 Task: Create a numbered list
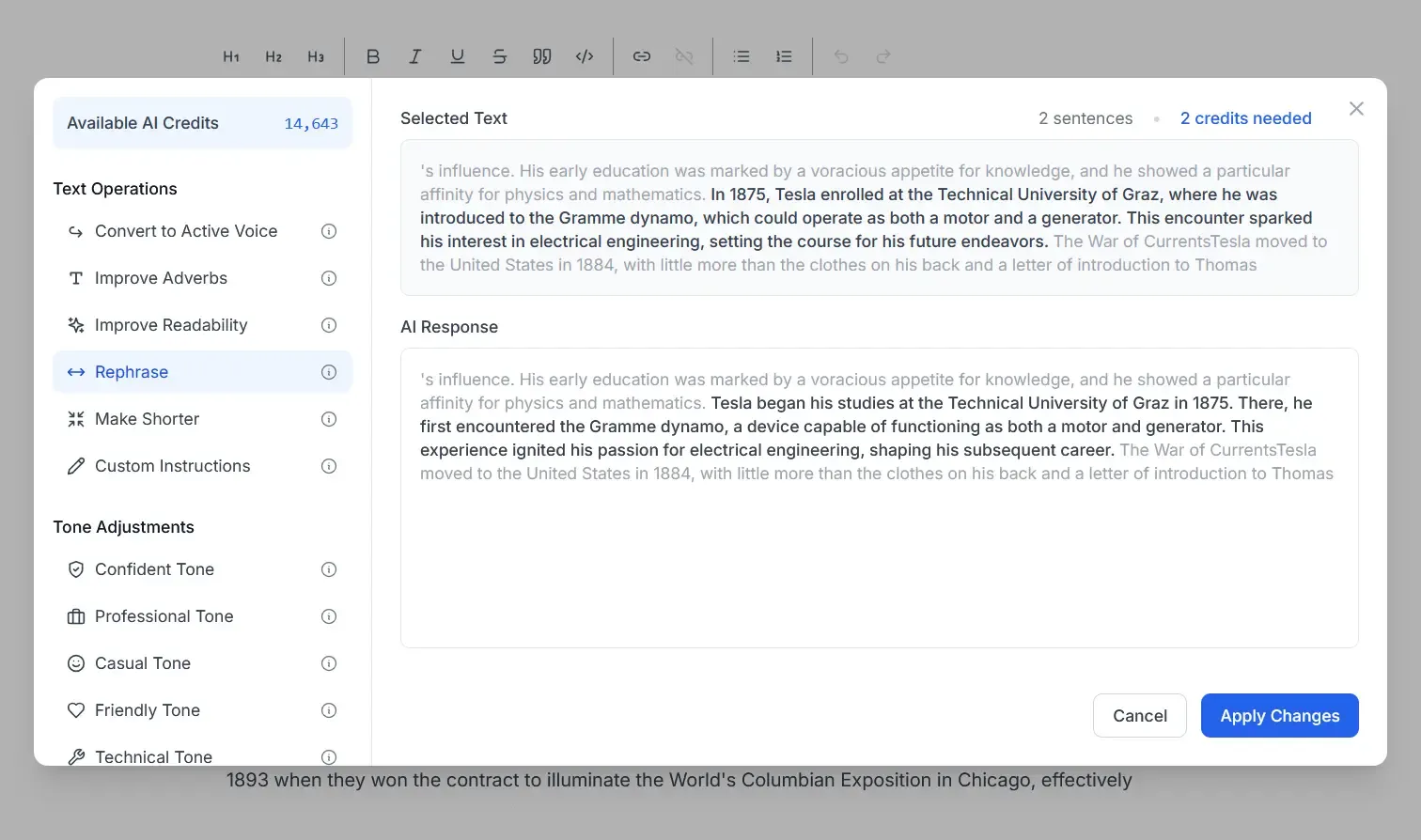(x=784, y=56)
